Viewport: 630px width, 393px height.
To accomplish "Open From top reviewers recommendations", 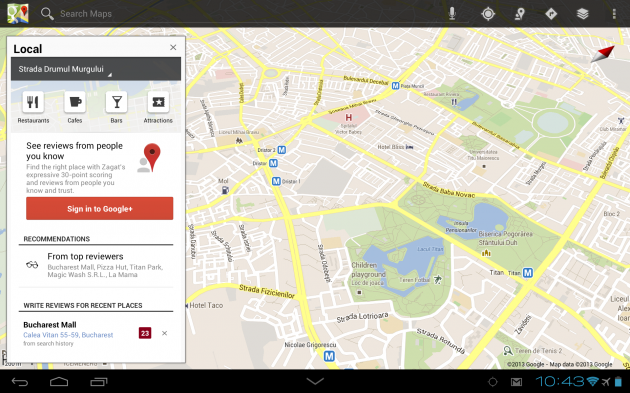I will pos(96,265).
